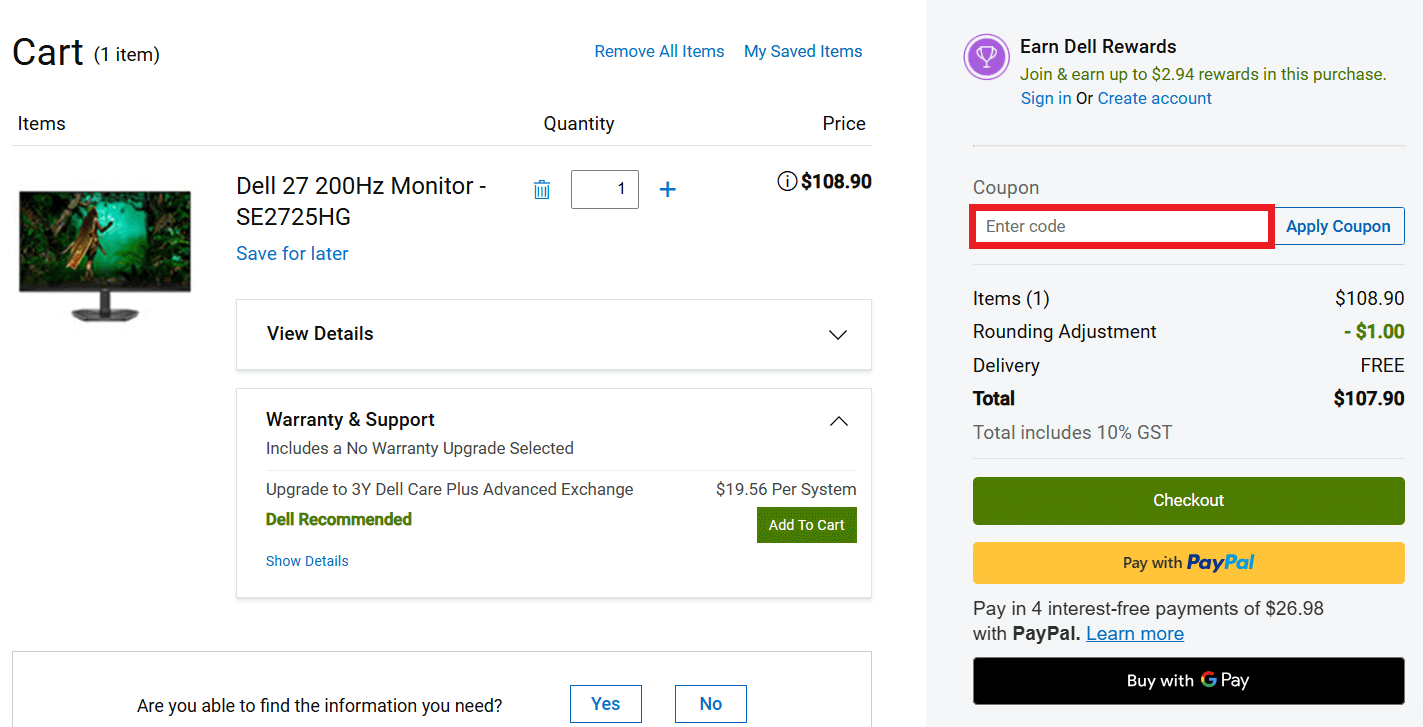Create a Dell account
The width and height of the screenshot is (1423, 727).
click(x=1154, y=97)
